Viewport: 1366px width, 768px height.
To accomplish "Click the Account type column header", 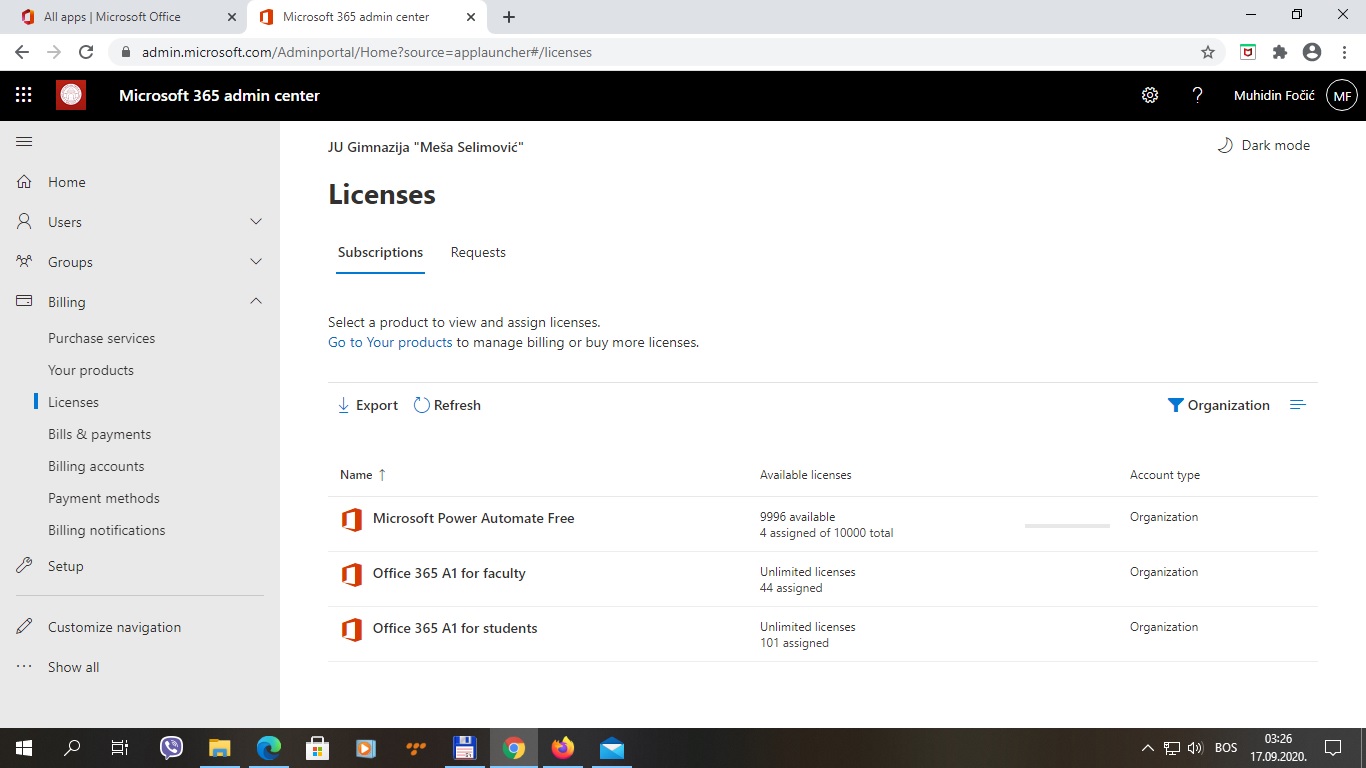I will point(1165,475).
